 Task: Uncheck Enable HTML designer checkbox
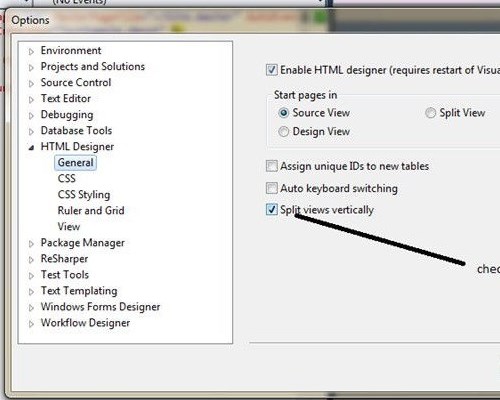point(272,70)
